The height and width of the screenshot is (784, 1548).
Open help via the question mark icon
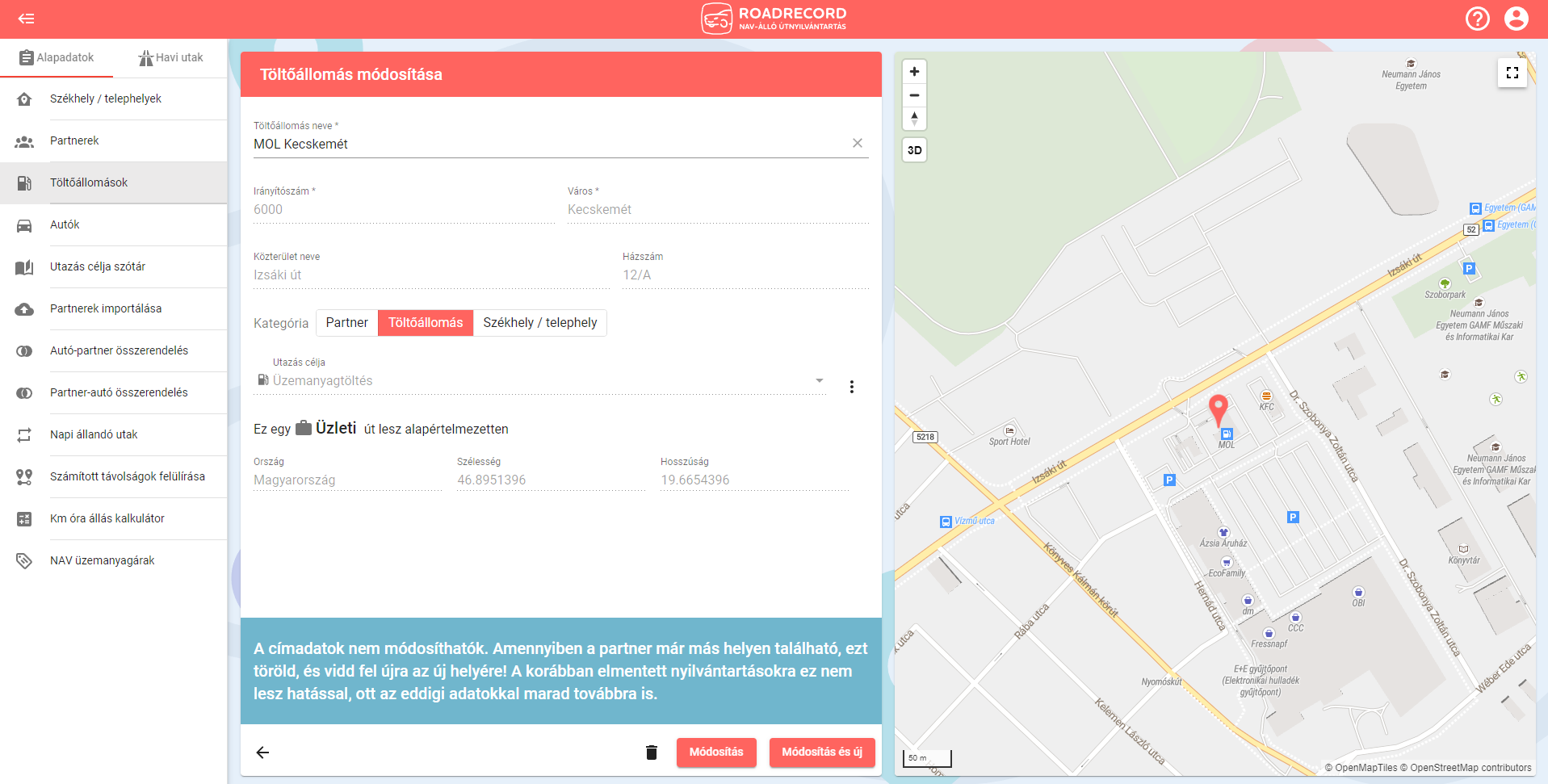(x=1478, y=19)
